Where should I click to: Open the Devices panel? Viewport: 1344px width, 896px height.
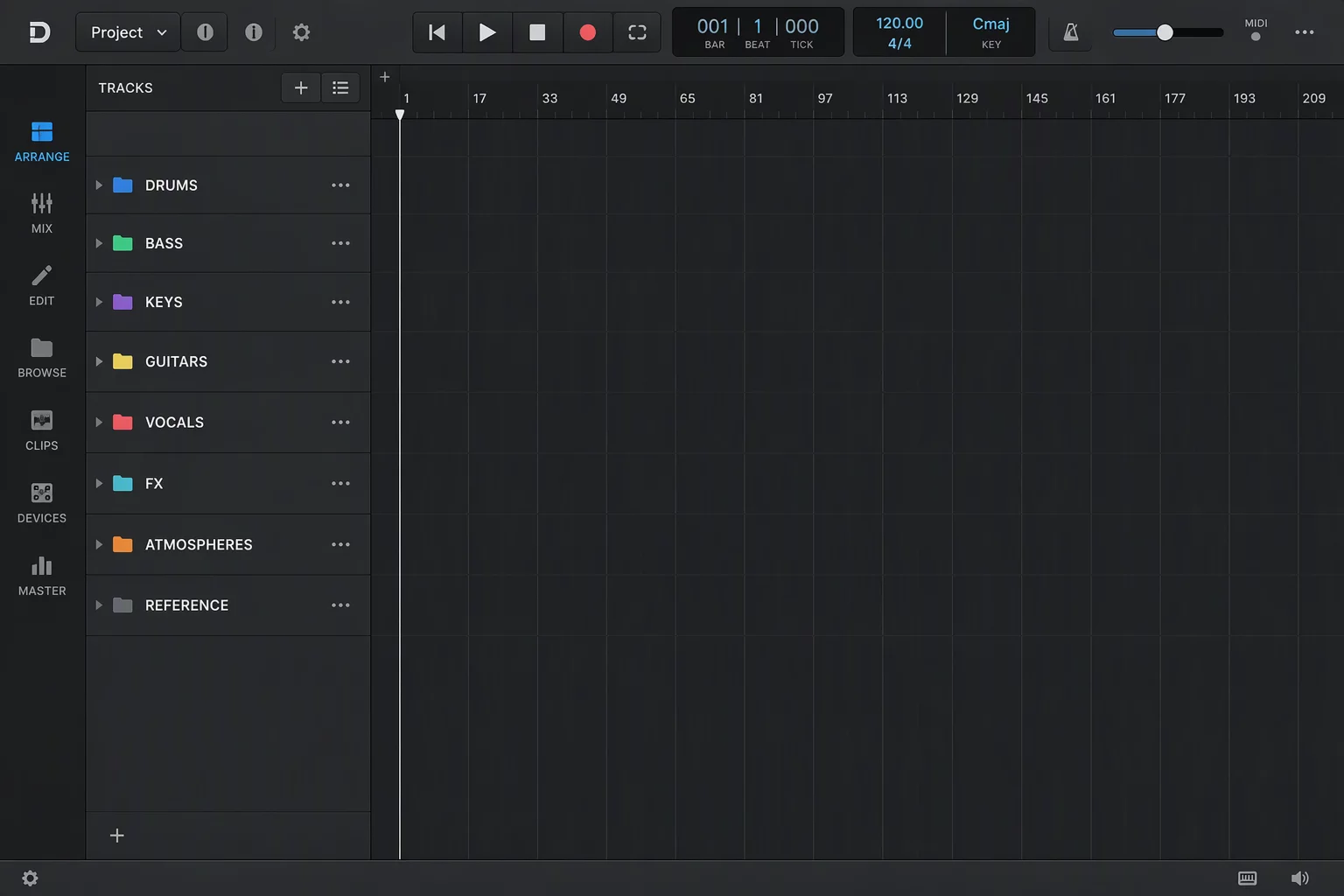(x=42, y=503)
